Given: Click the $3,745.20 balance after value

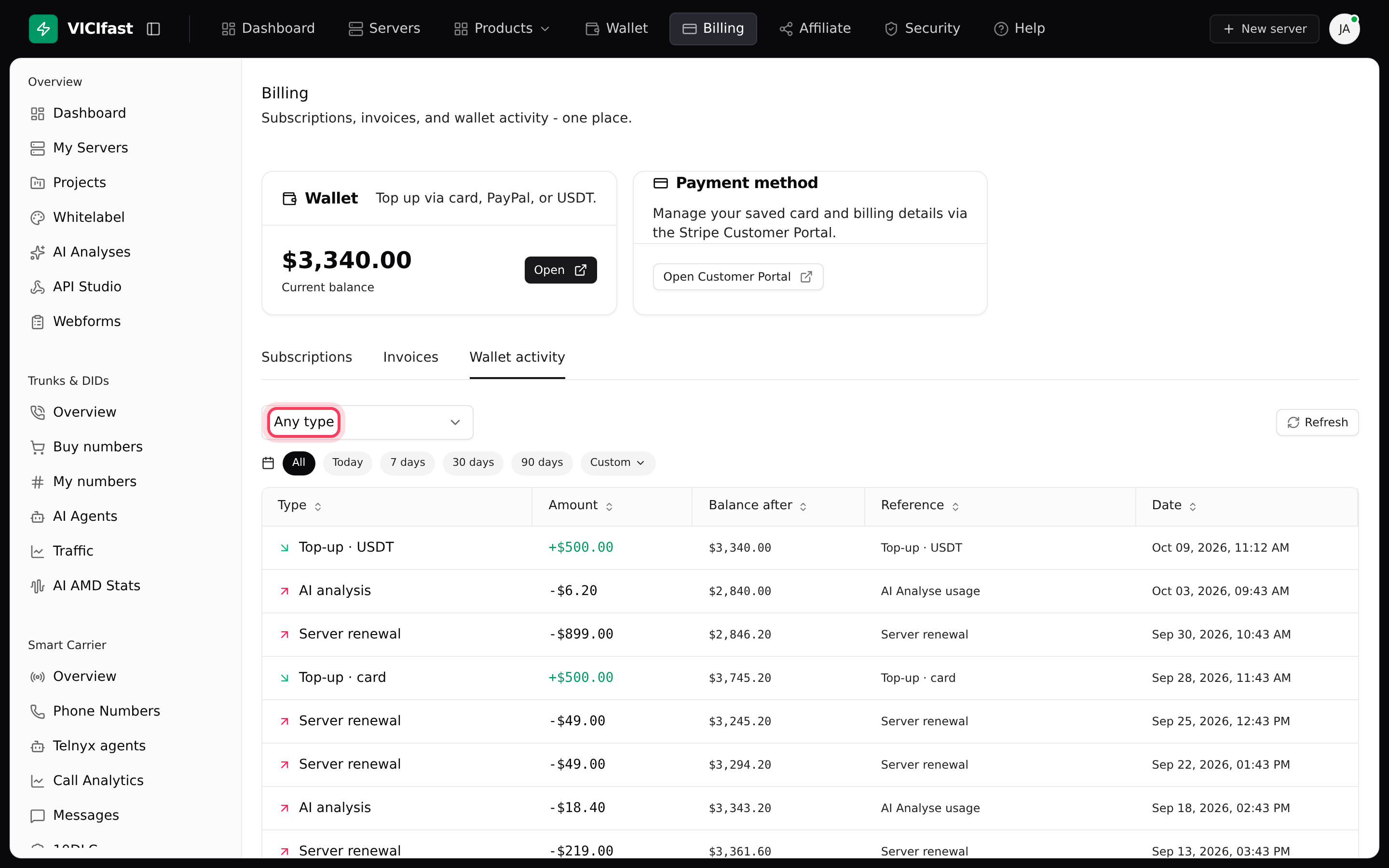Looking at the screenshot, I should [740, 678].
